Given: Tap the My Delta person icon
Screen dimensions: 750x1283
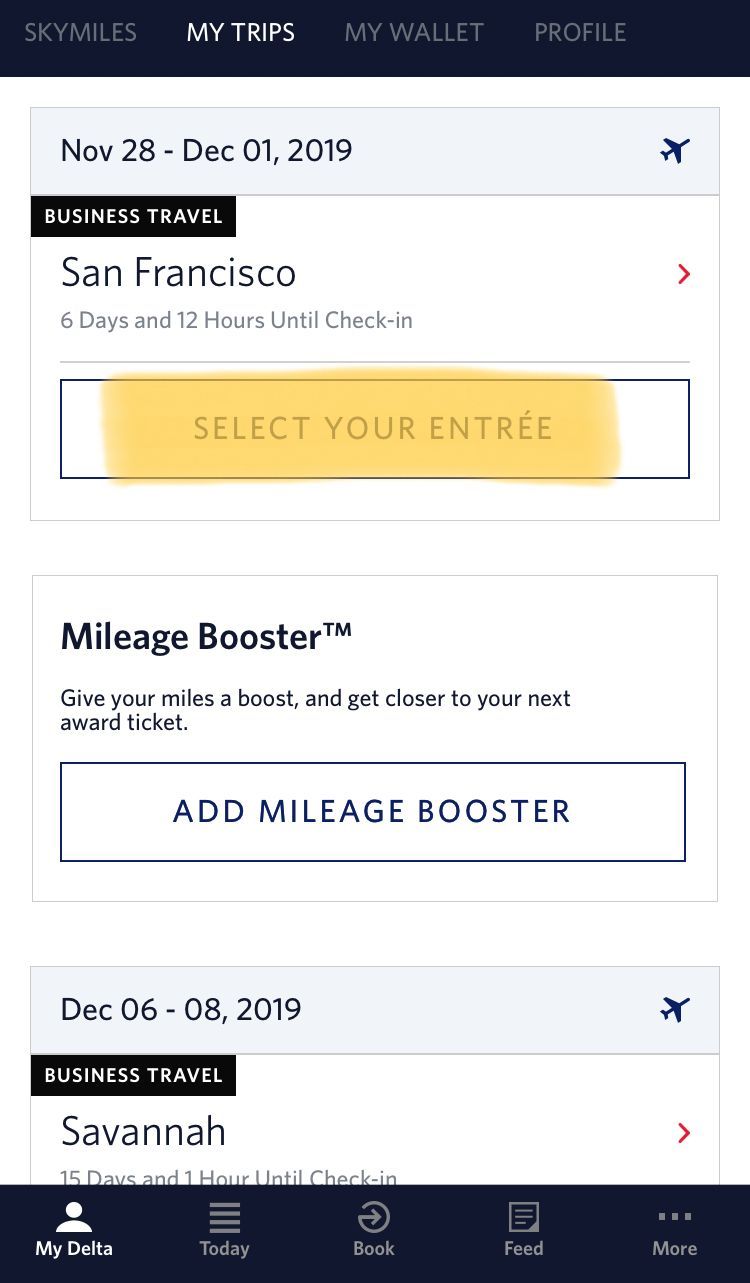Looking at the screenshot, I should 74,1217.
